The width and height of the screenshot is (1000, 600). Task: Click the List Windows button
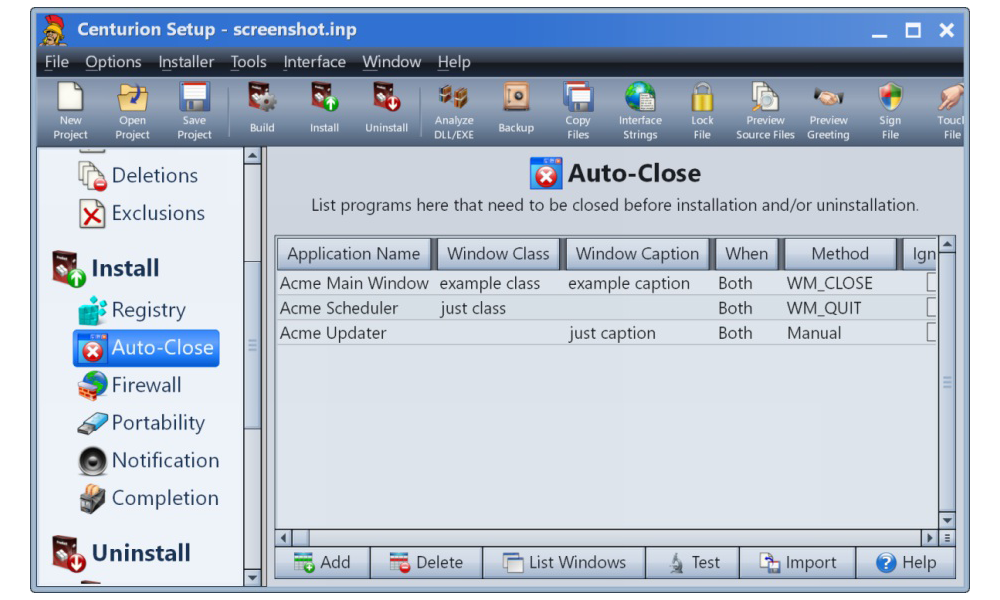click(x=564, y=563)
